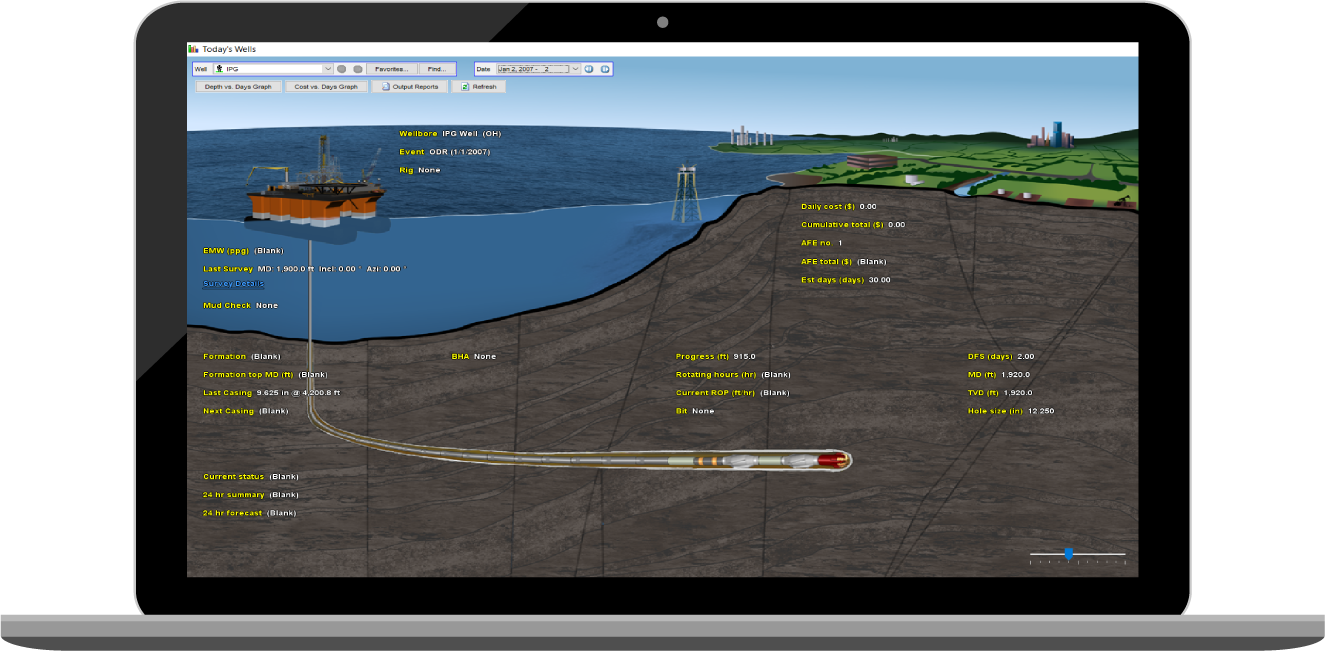Click the AFE total ($) entry

pos(843,262)
